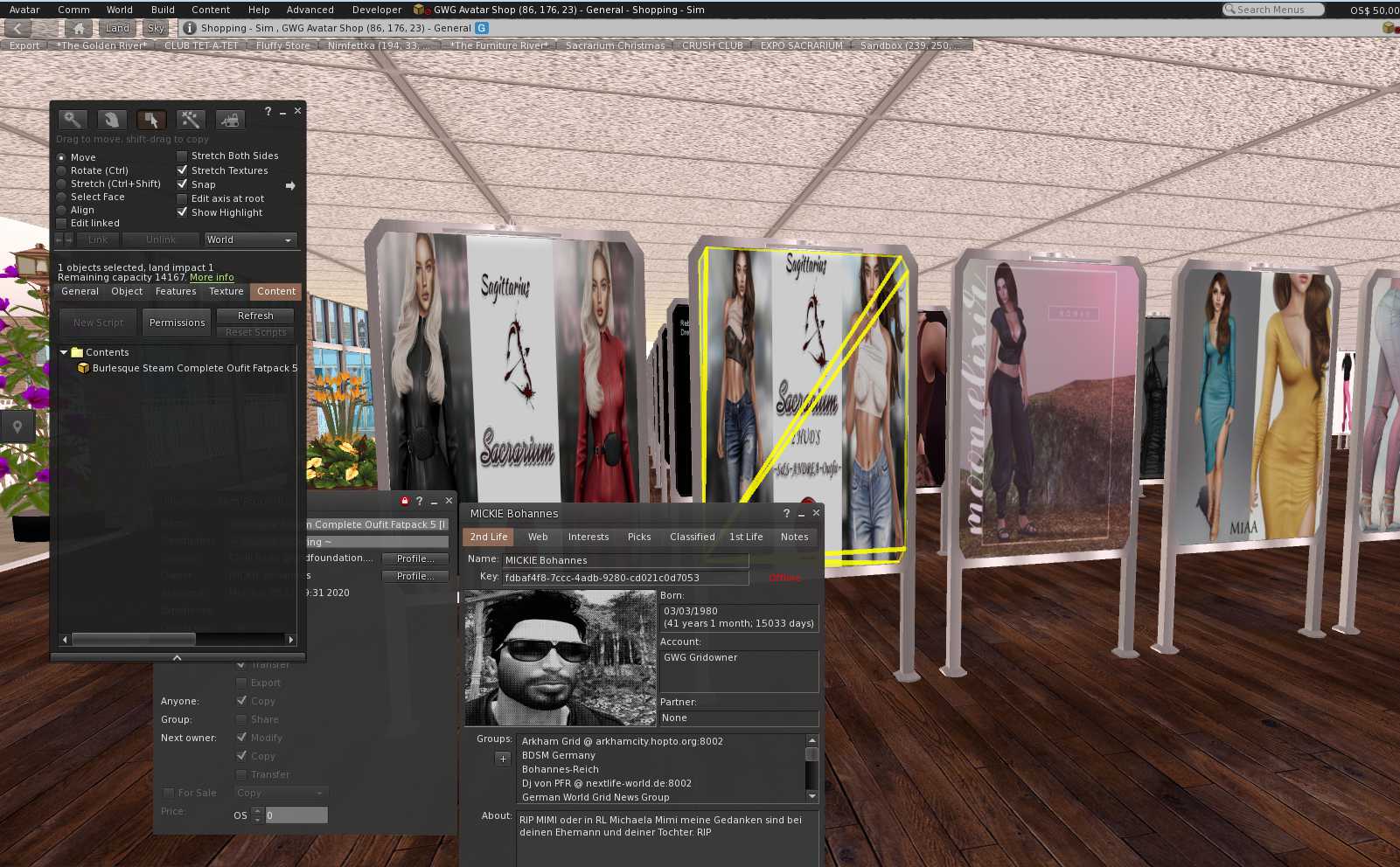Click the top-right corner package icon
This screenshot has height=867, width=1400.
click(x=1389, y=28)
